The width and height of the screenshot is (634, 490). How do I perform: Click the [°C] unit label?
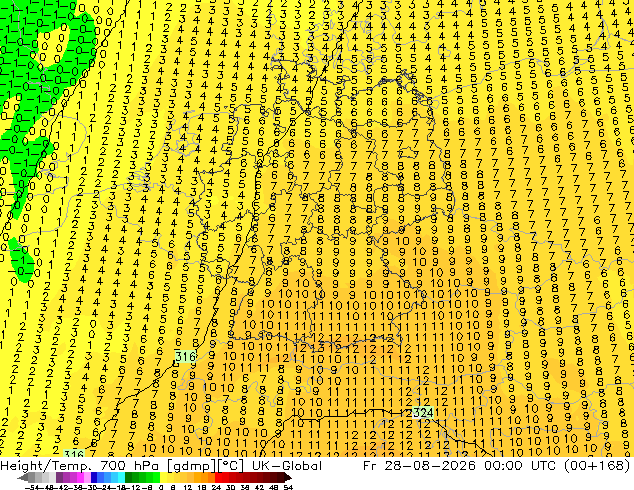(231, 466)
